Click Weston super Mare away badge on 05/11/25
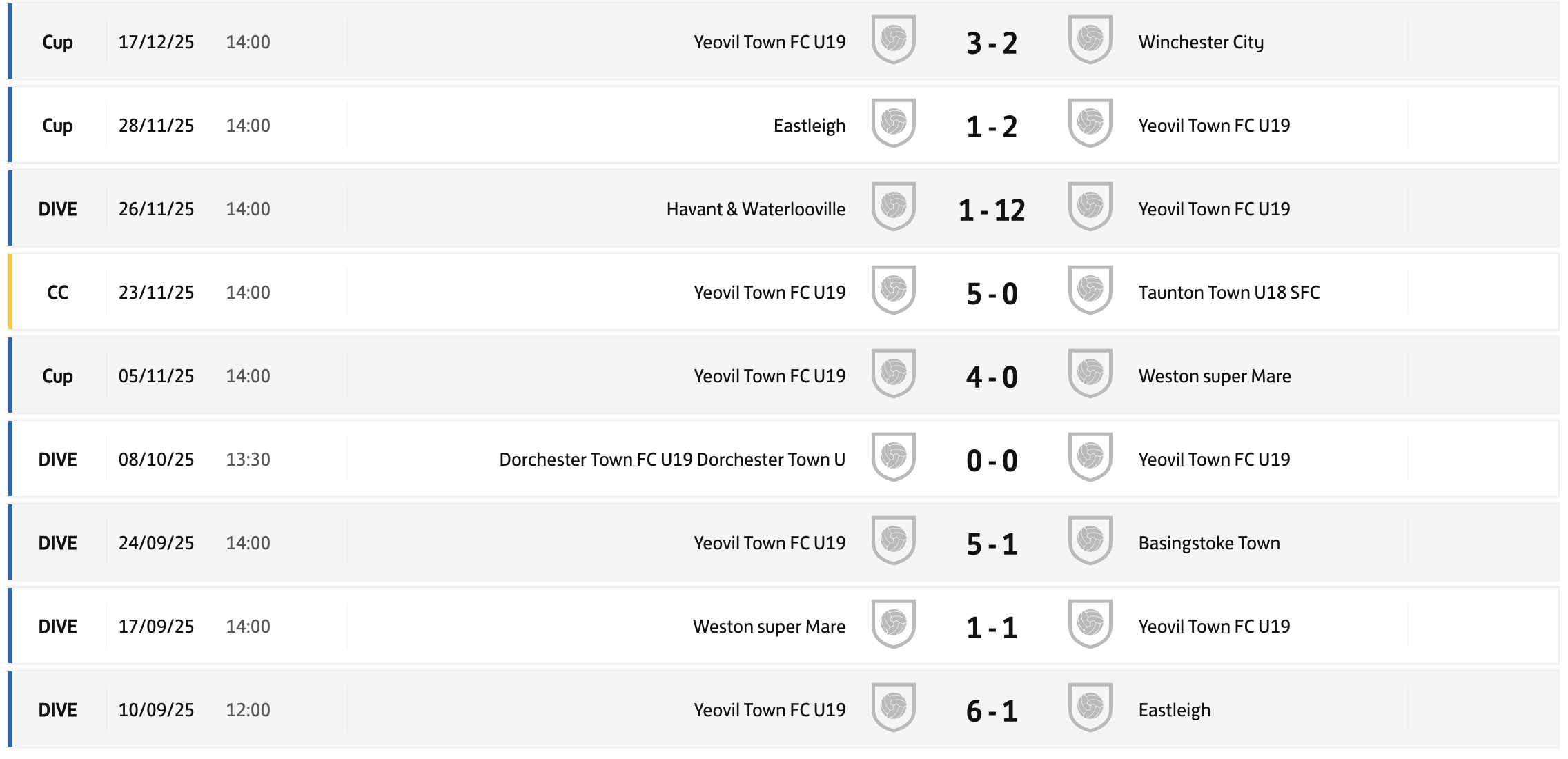1568x759 pixels. (x=1090, y=374)
